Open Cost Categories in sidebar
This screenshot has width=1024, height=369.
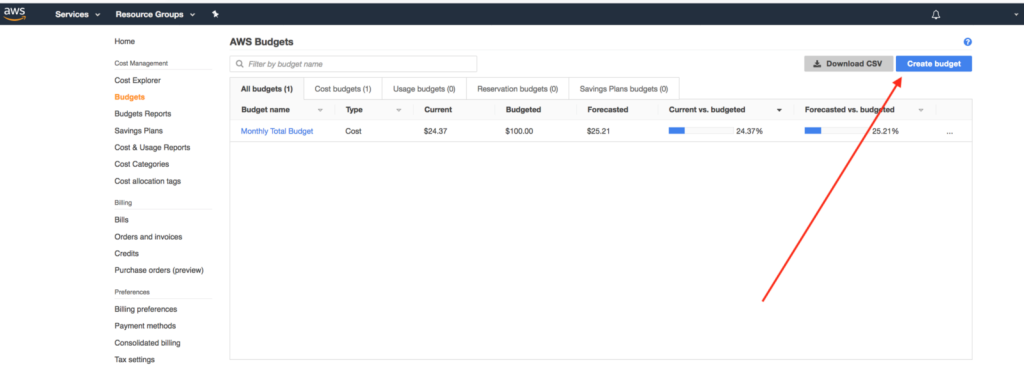pos(142,164)
